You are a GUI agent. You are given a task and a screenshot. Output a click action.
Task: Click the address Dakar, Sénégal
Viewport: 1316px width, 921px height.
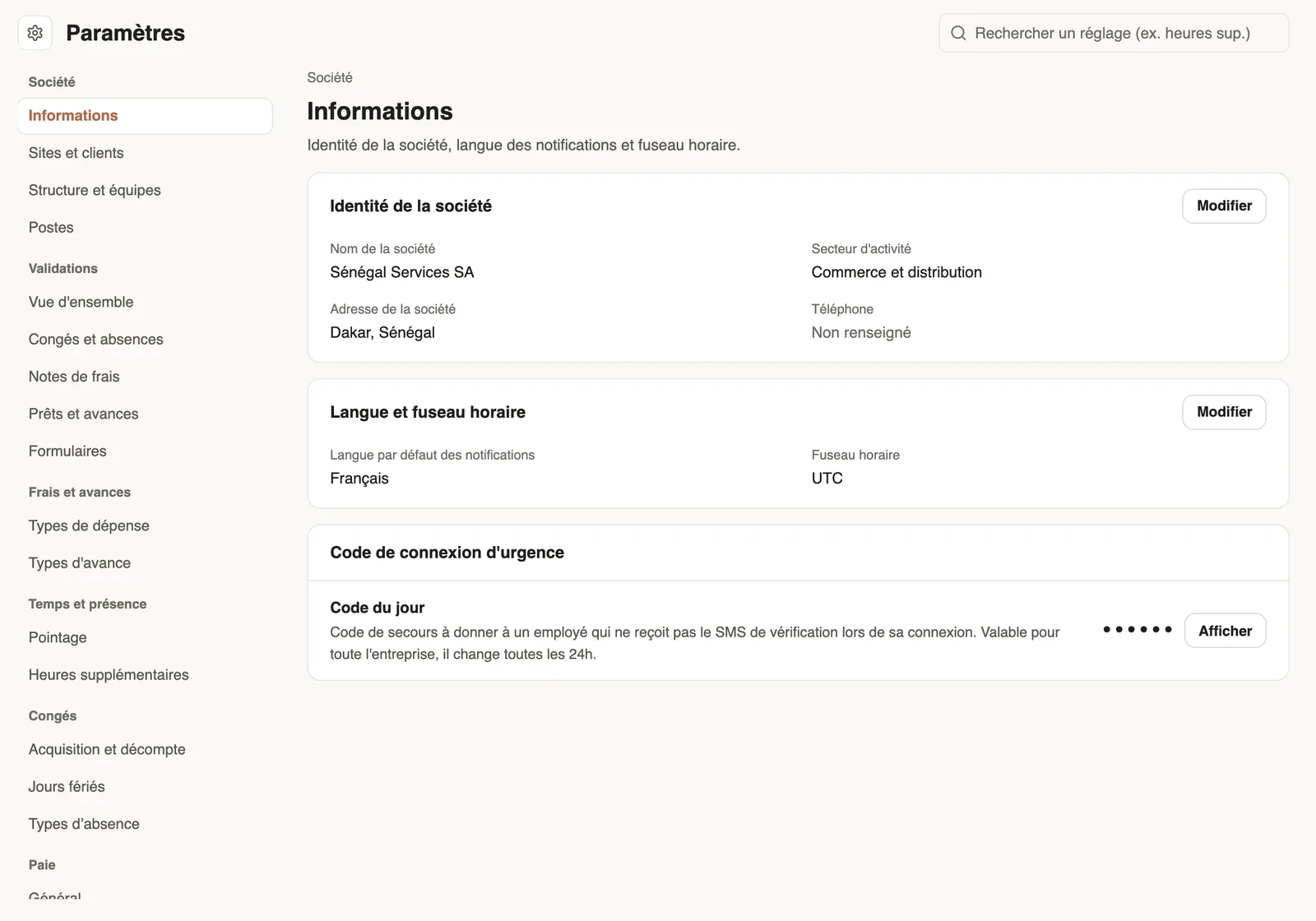(x=382, y=333)
